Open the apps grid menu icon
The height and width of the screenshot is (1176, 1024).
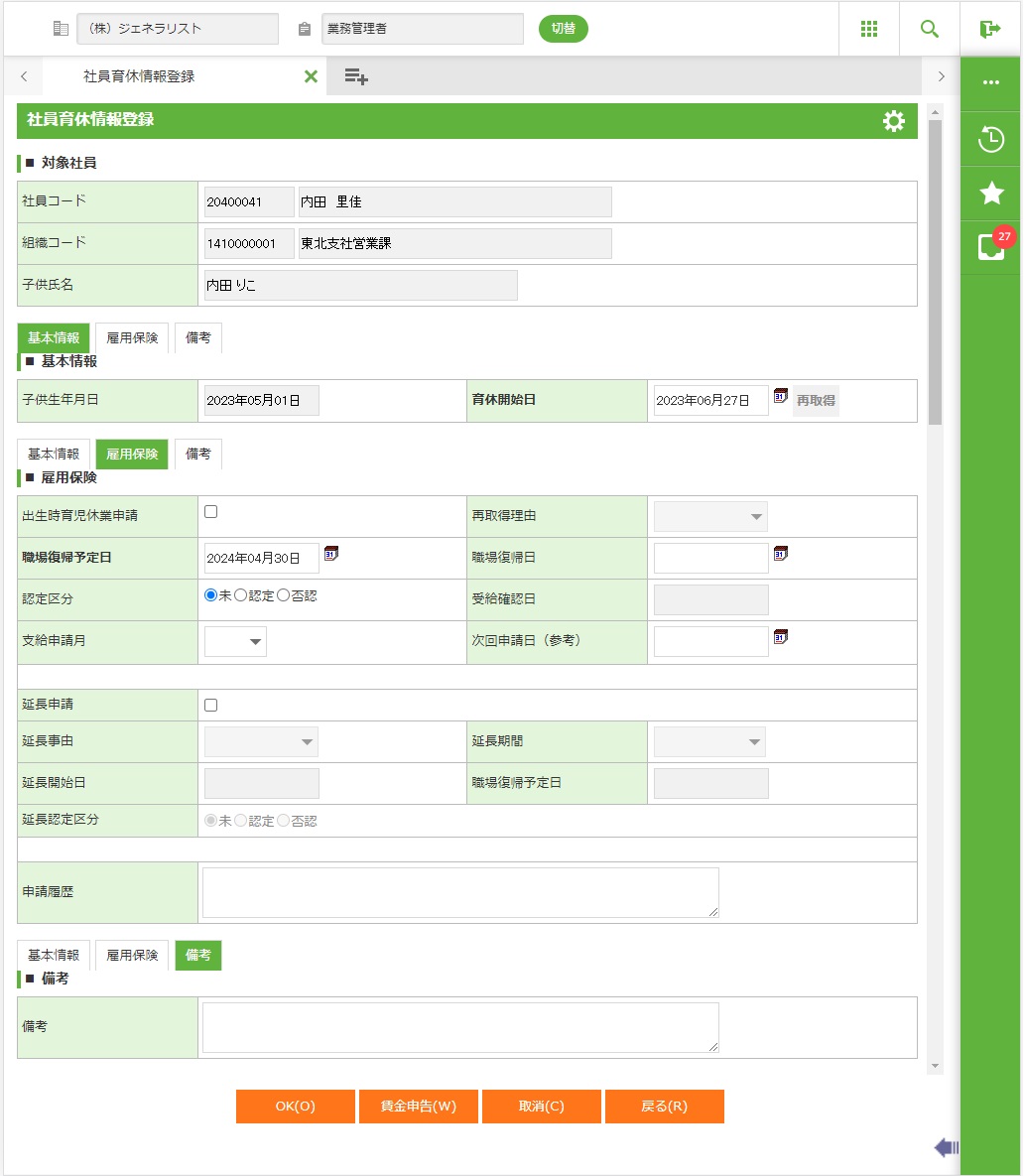tap(869, 29)
